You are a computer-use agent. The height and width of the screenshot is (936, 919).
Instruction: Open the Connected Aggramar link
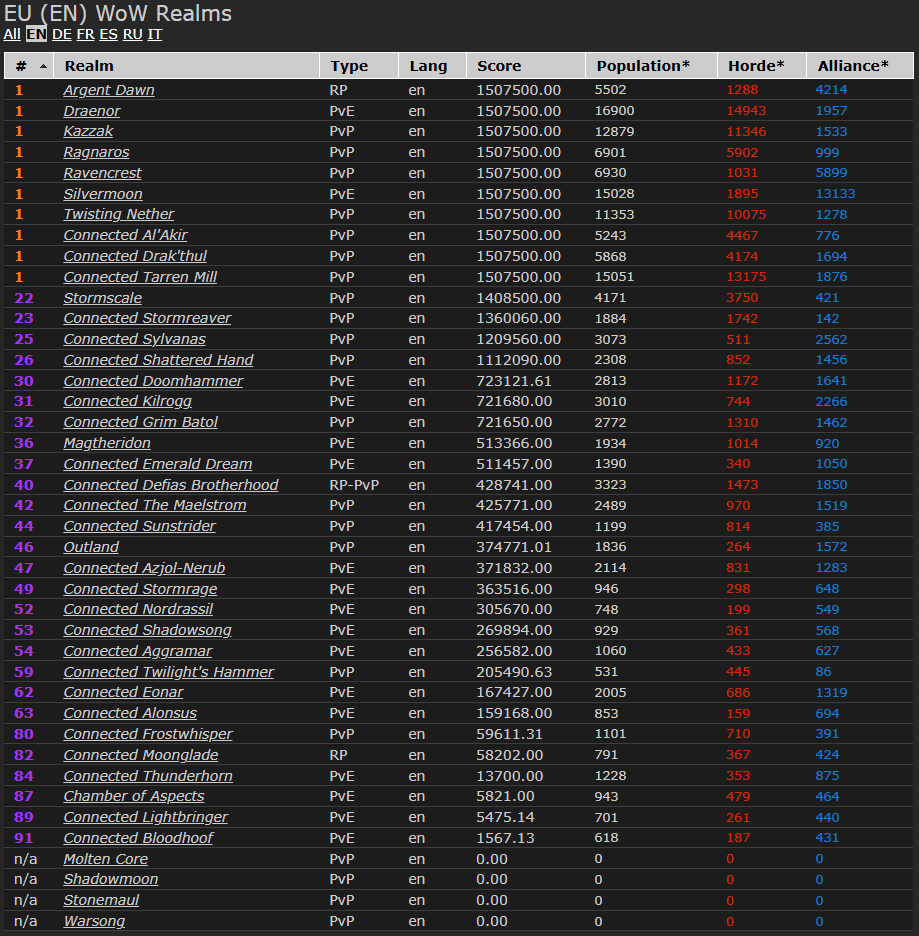pyautogui.click(x=138, y=651)
